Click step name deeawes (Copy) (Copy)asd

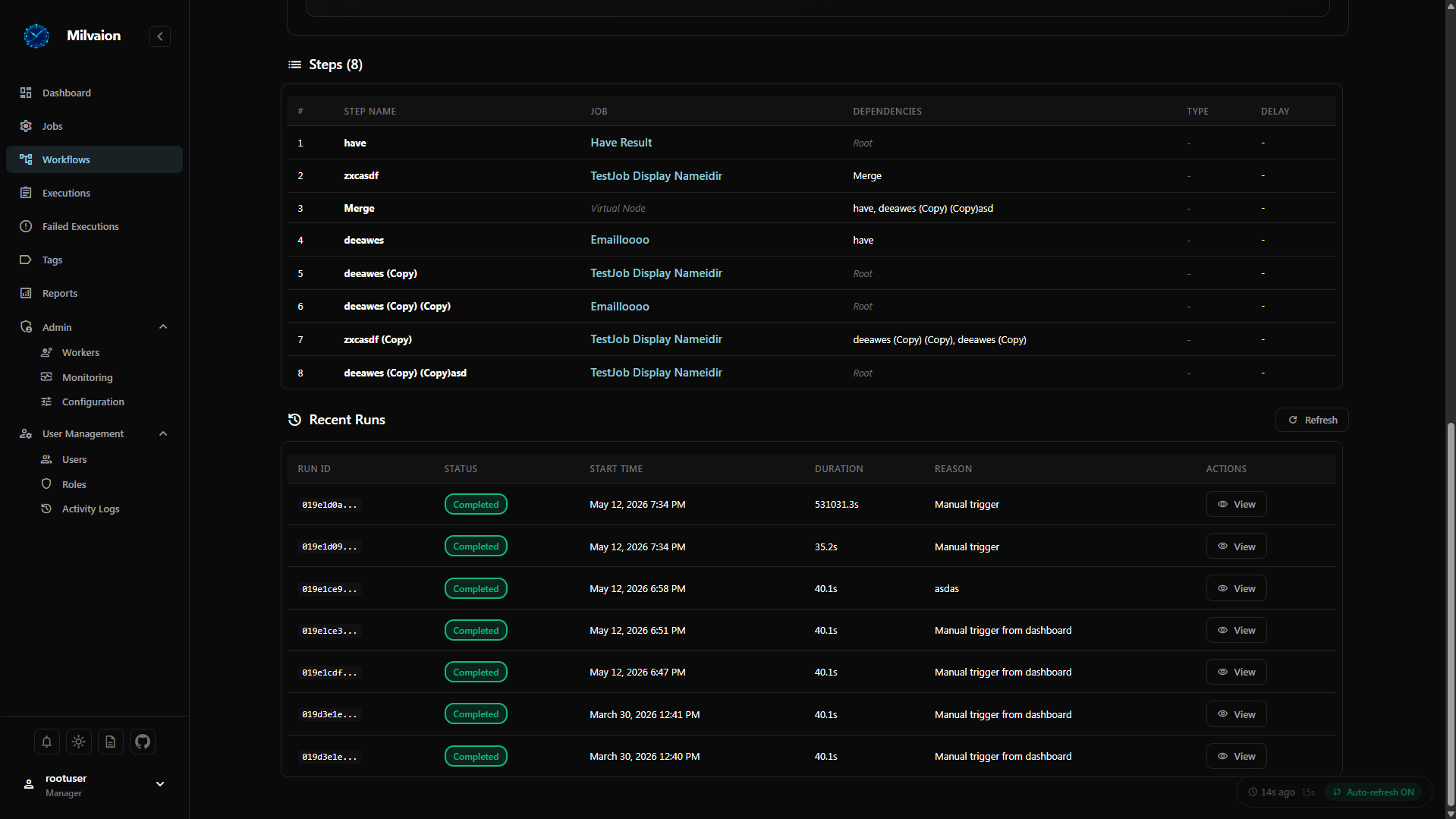tap(405, 373)
